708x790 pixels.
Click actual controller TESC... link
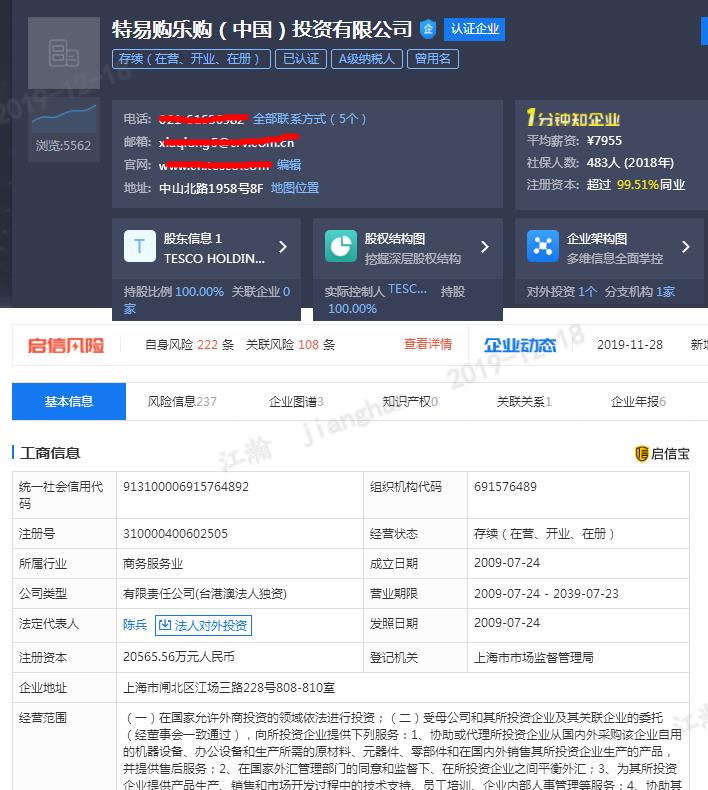407,289
